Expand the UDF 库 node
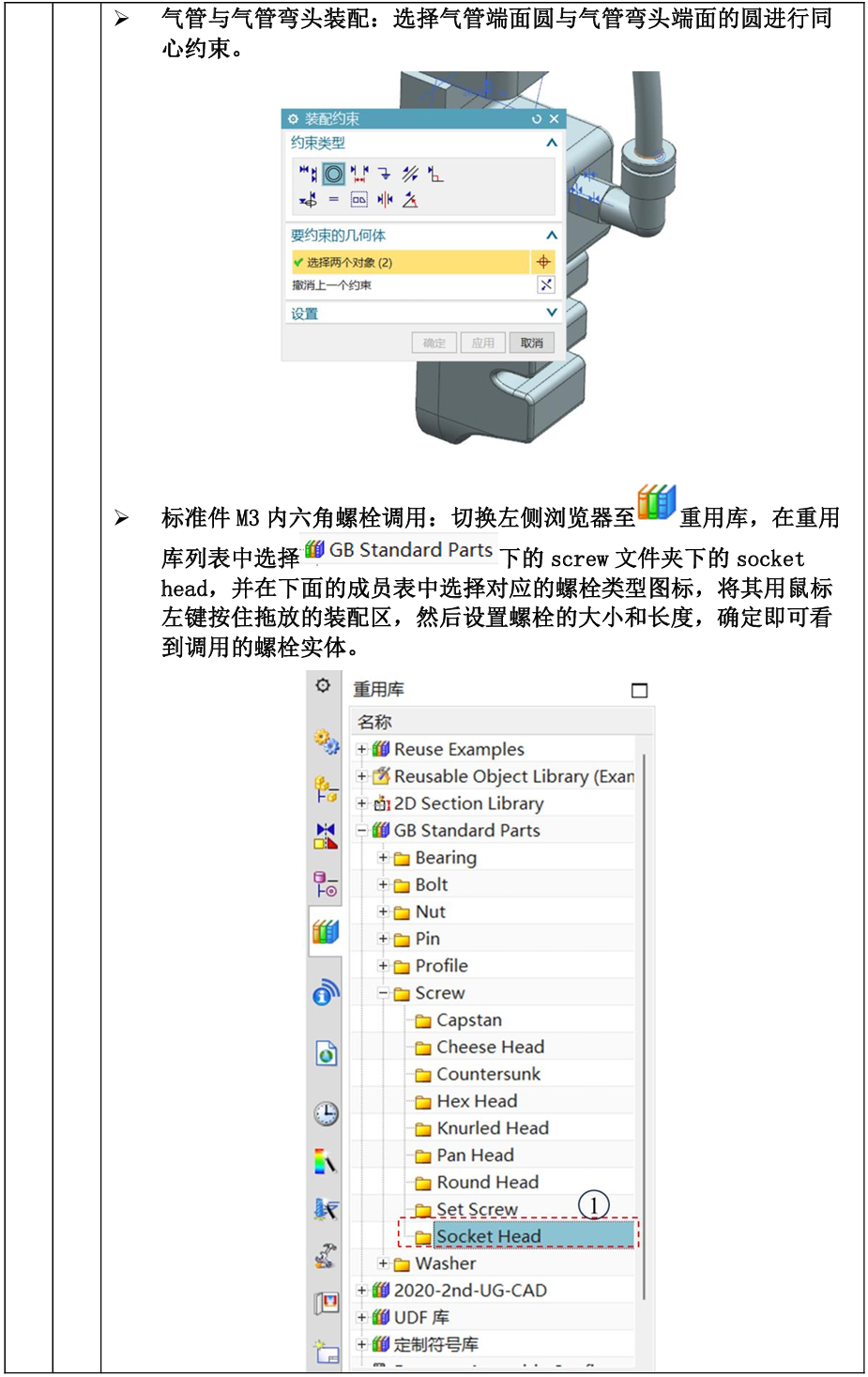Image resolution: width=868 pixels, height=1377 pixels. (361, 1317)
